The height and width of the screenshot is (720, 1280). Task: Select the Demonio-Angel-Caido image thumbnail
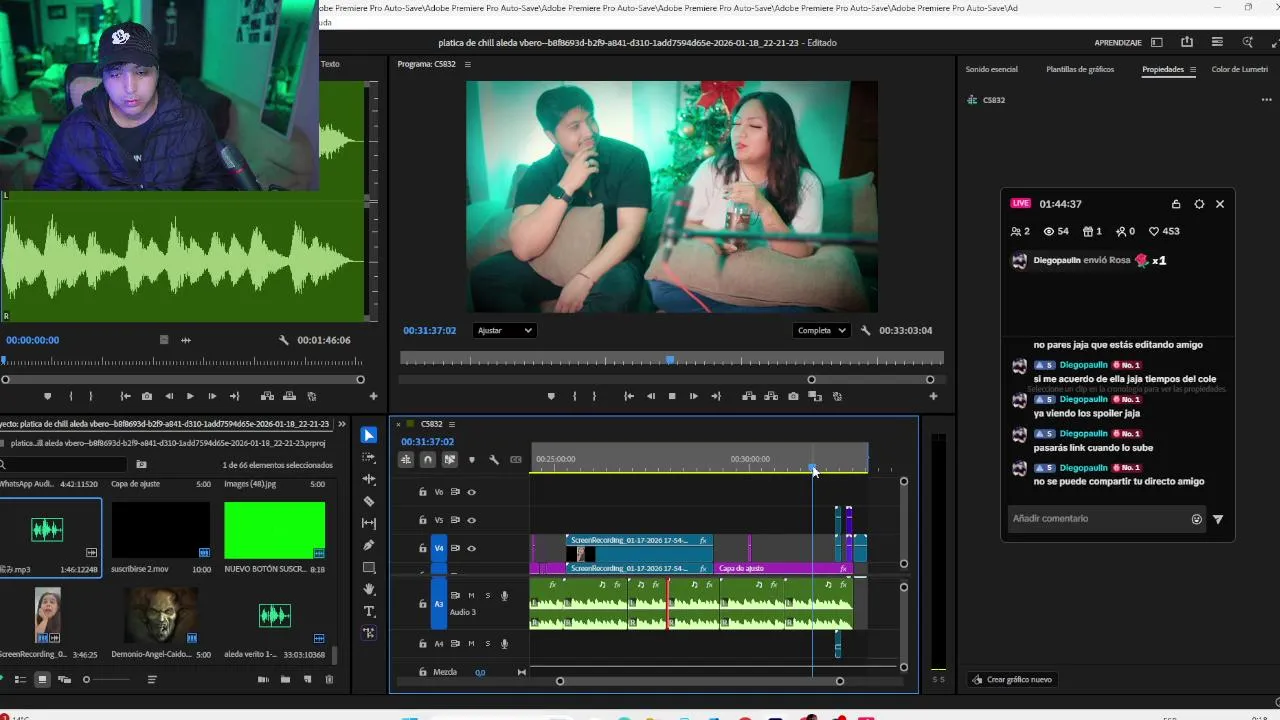click(161, 615)
